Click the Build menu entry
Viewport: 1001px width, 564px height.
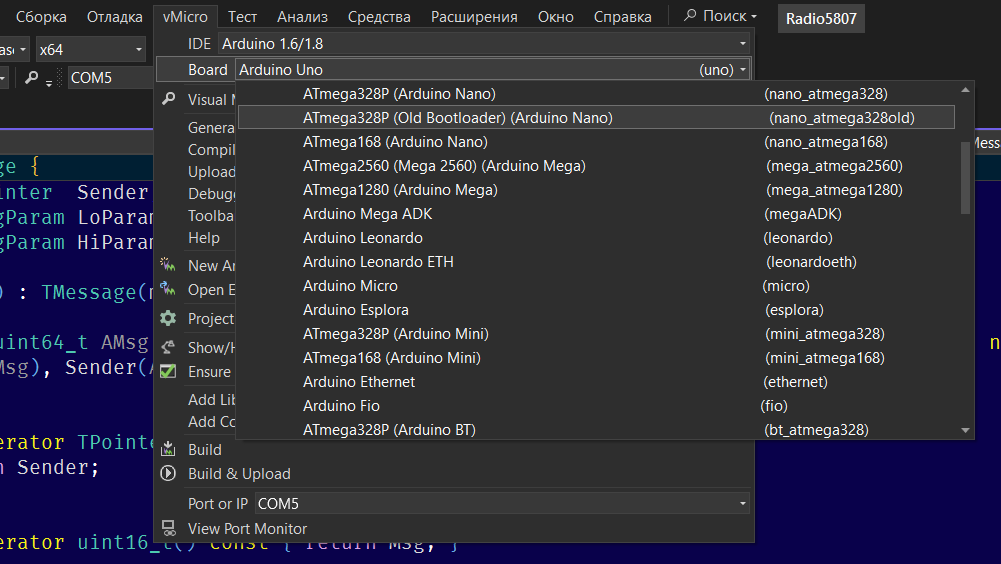tap(205, 450)
